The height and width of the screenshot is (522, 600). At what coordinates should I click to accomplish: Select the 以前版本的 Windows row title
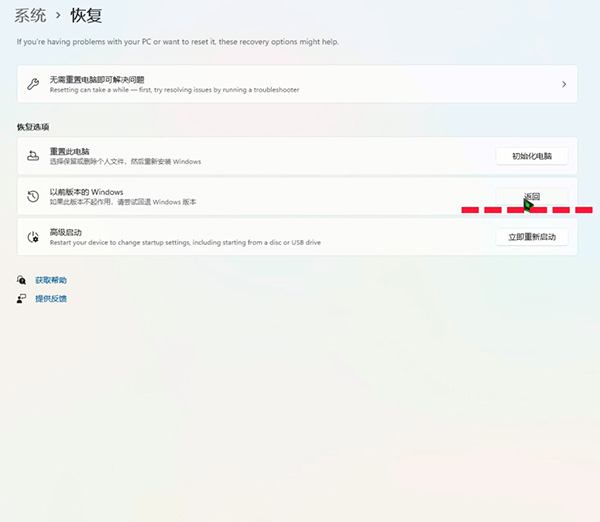click(x=86, y=192)
